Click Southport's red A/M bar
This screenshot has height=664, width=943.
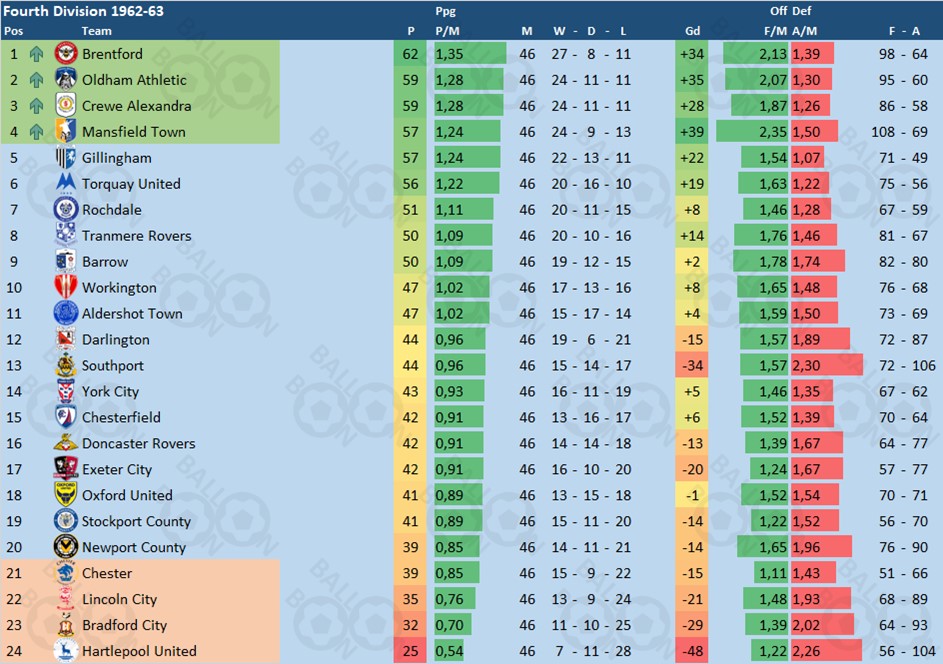[826, 366]
